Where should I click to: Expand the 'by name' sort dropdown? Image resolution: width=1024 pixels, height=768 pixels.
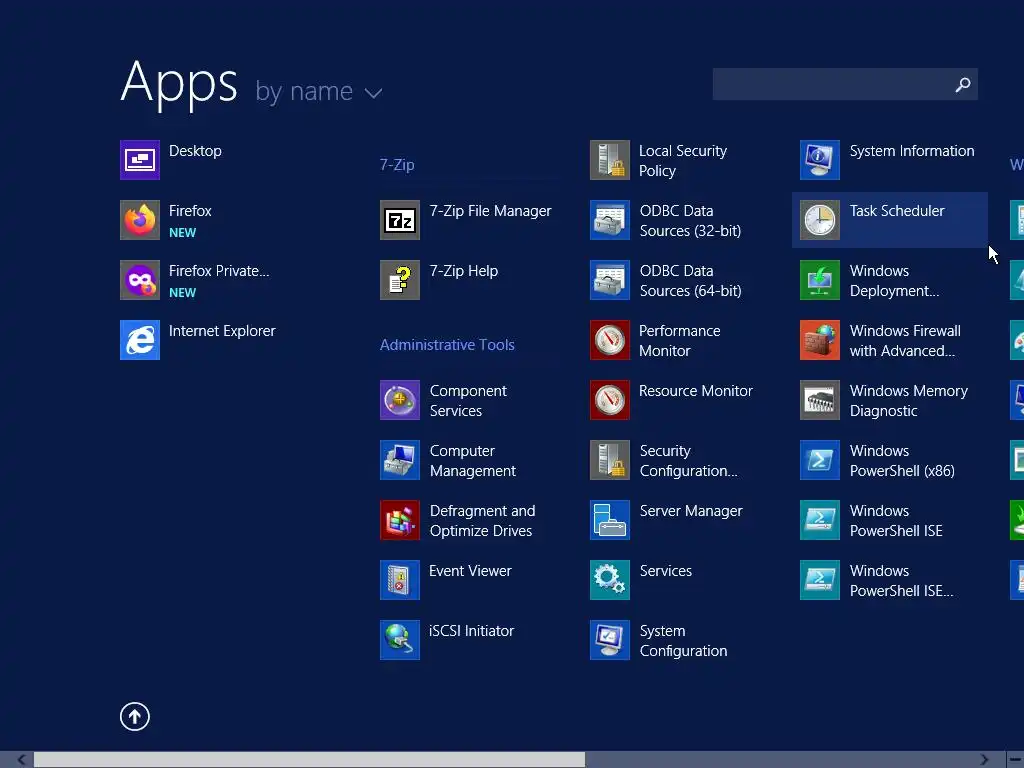(319, 92)
